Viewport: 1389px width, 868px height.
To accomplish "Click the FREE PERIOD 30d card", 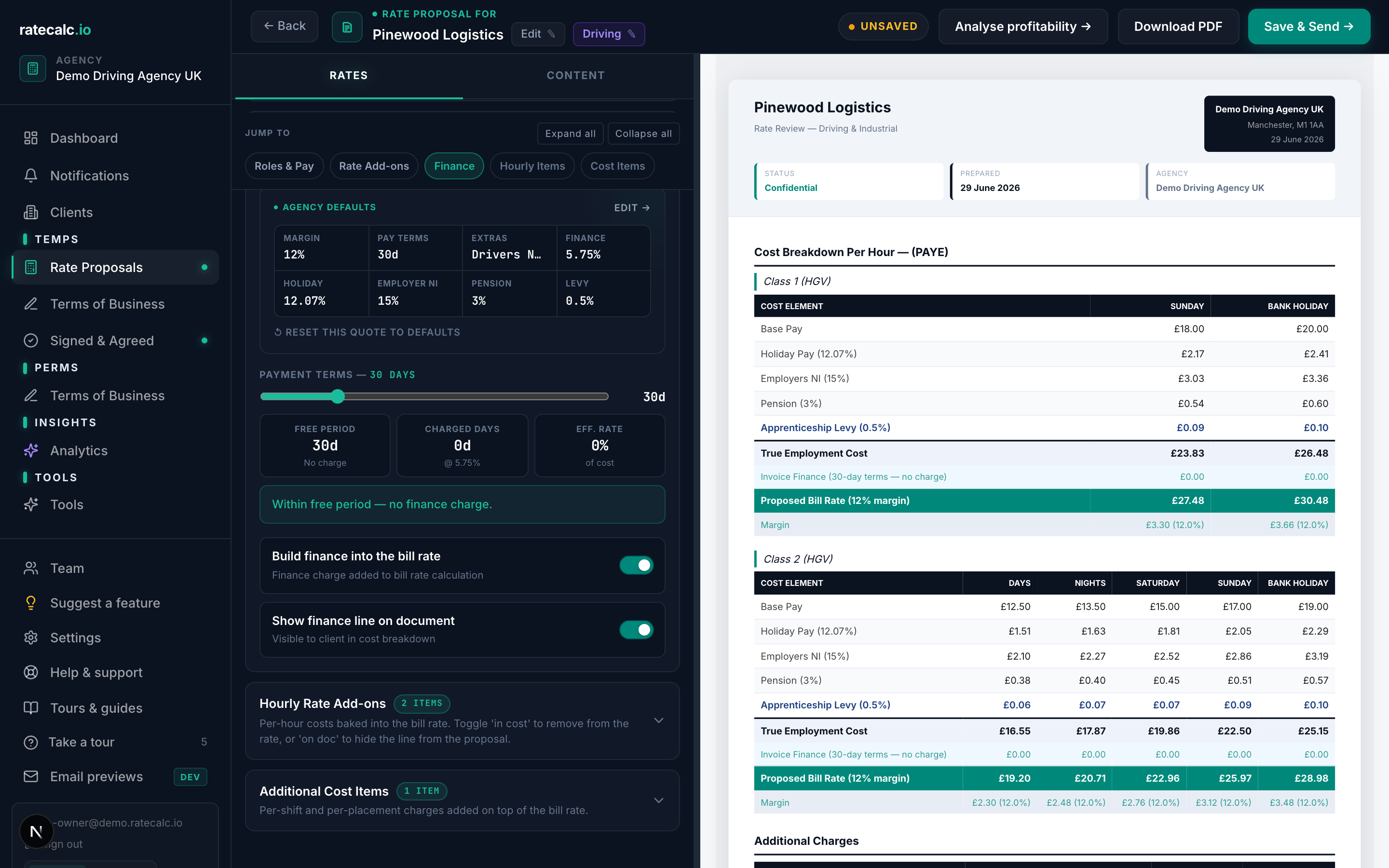I will pyautogui.click(x=325, y=446).
